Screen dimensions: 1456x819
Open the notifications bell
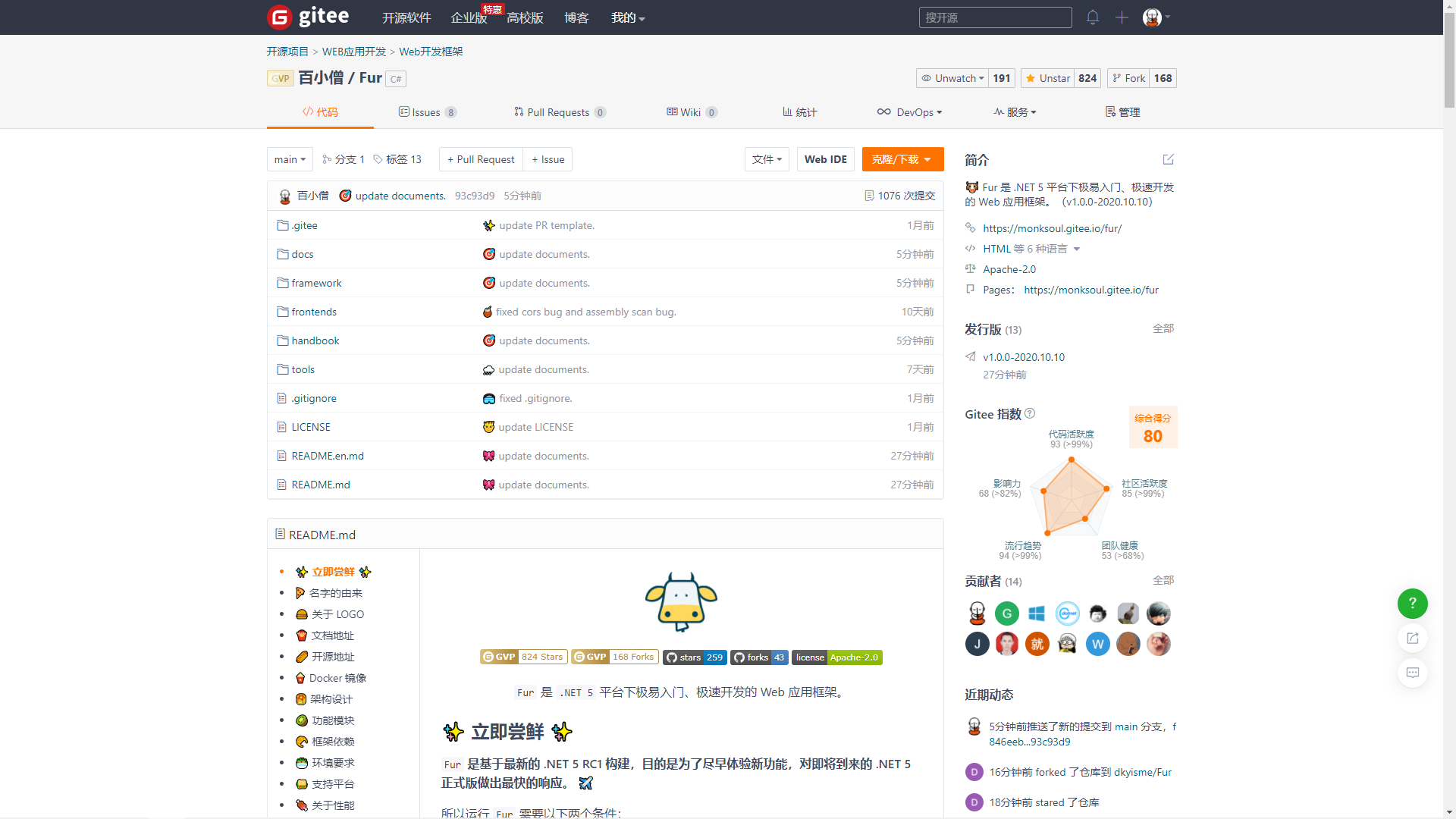click(x=1092, y=17)
